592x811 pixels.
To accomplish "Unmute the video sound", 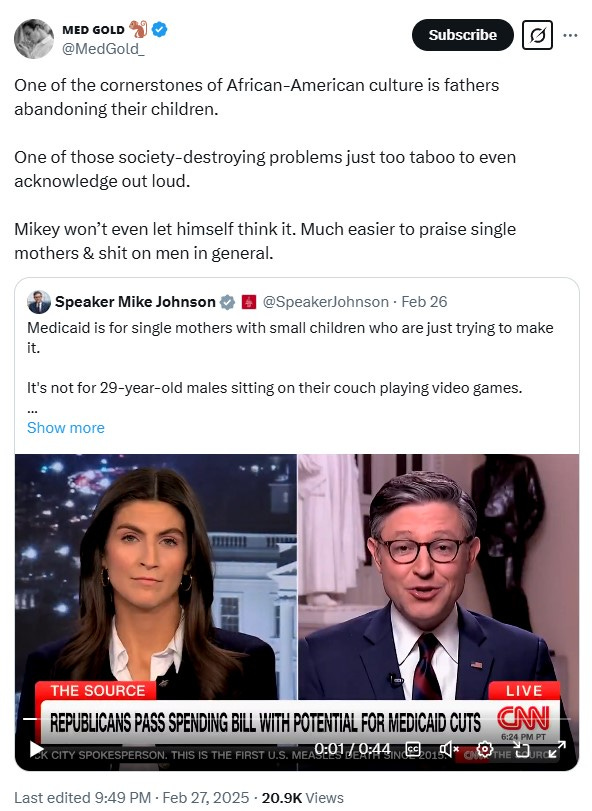I will pos(449,749).
